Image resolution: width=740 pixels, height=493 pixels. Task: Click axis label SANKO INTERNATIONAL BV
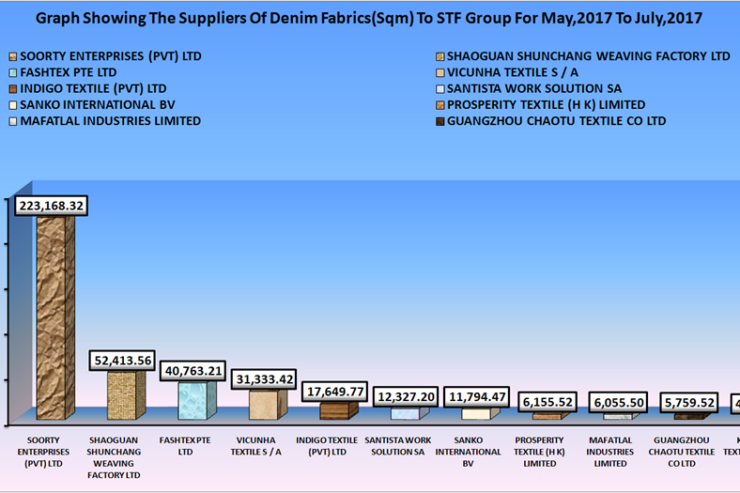pos(468,451)
